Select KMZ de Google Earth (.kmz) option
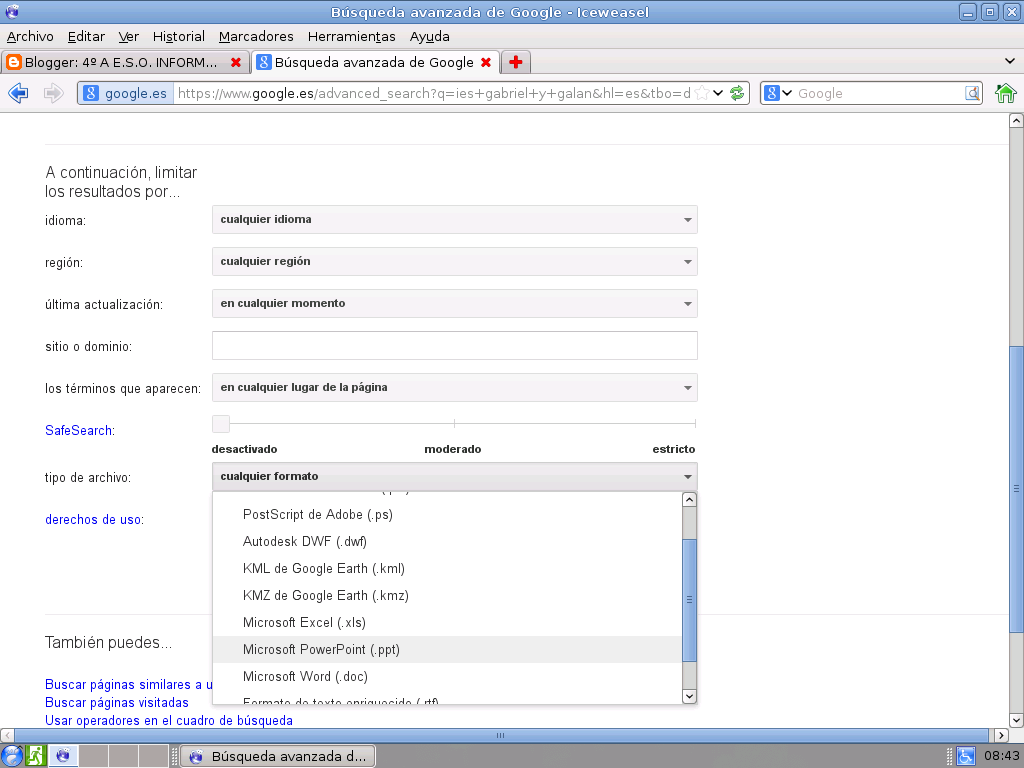This screenshot has width=1024, height=768. click(447, 596)
